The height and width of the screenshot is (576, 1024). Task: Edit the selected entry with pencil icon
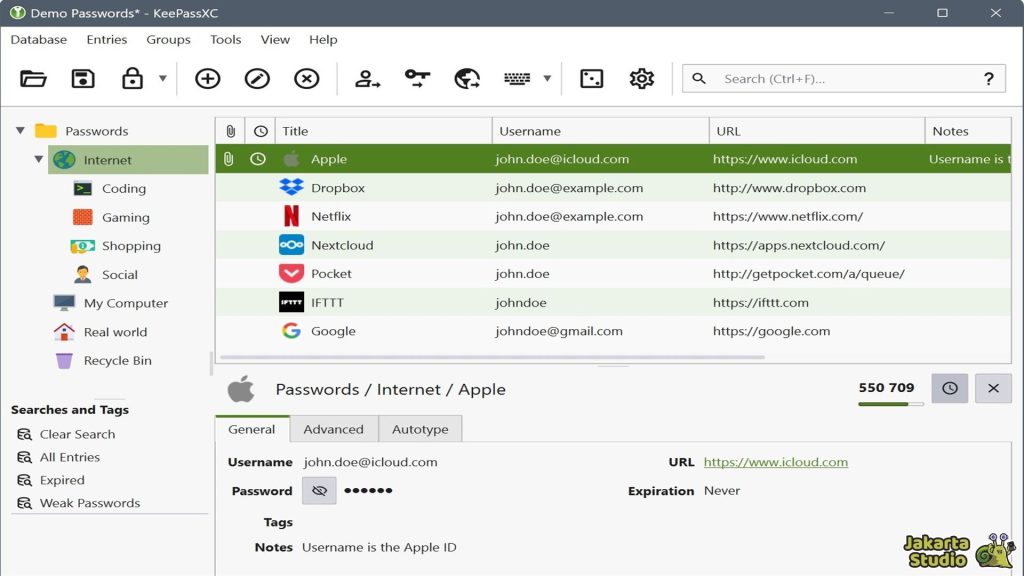pos(257,79)
